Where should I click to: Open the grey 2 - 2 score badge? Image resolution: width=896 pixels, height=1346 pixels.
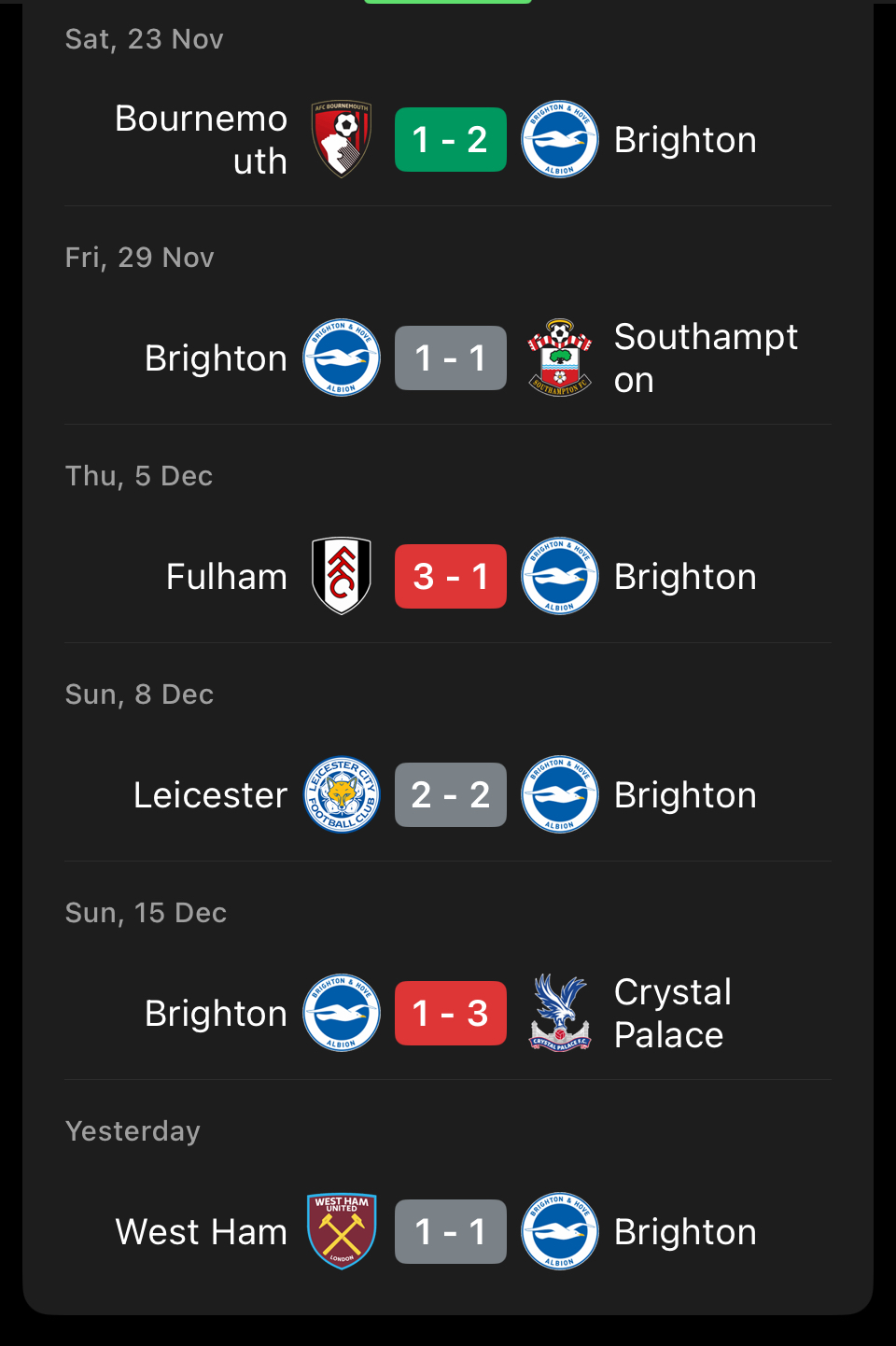451,795
